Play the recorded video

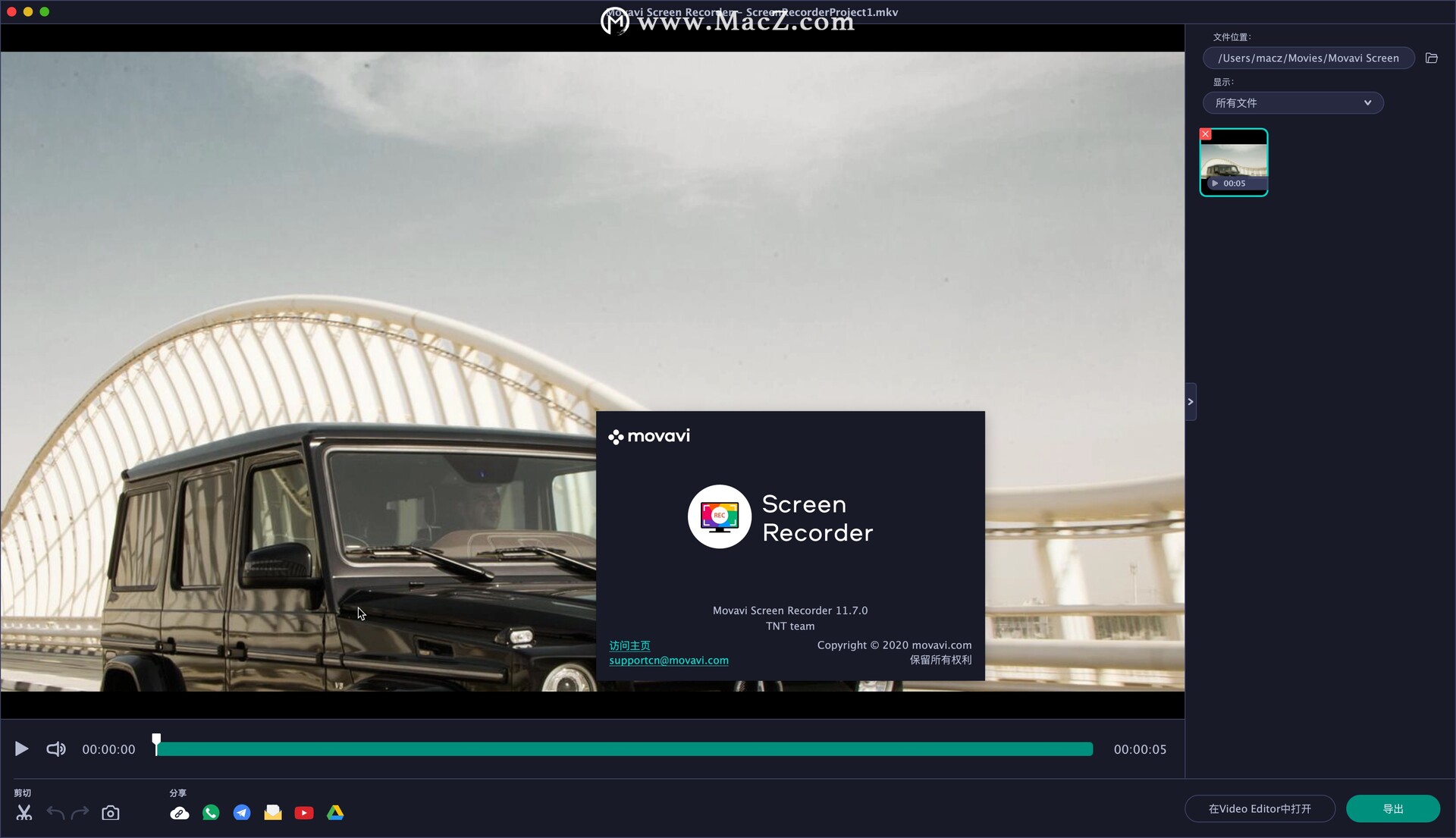click(21, 749)
